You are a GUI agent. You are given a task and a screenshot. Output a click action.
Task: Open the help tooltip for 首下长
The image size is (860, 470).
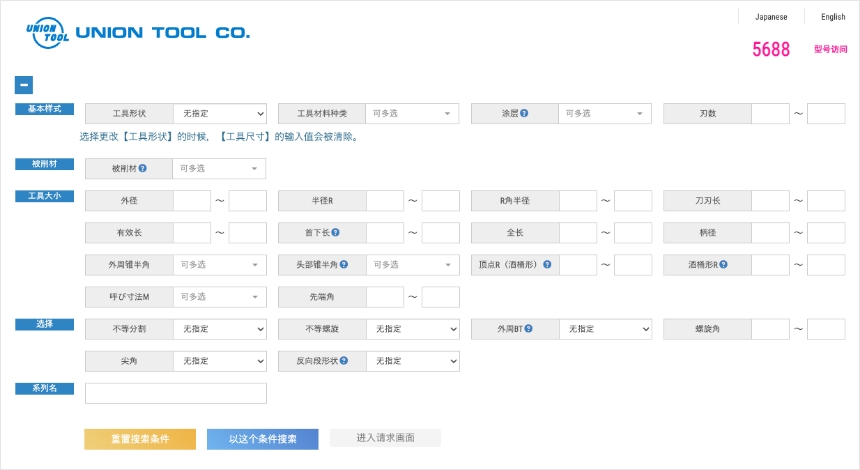(336, 233)
